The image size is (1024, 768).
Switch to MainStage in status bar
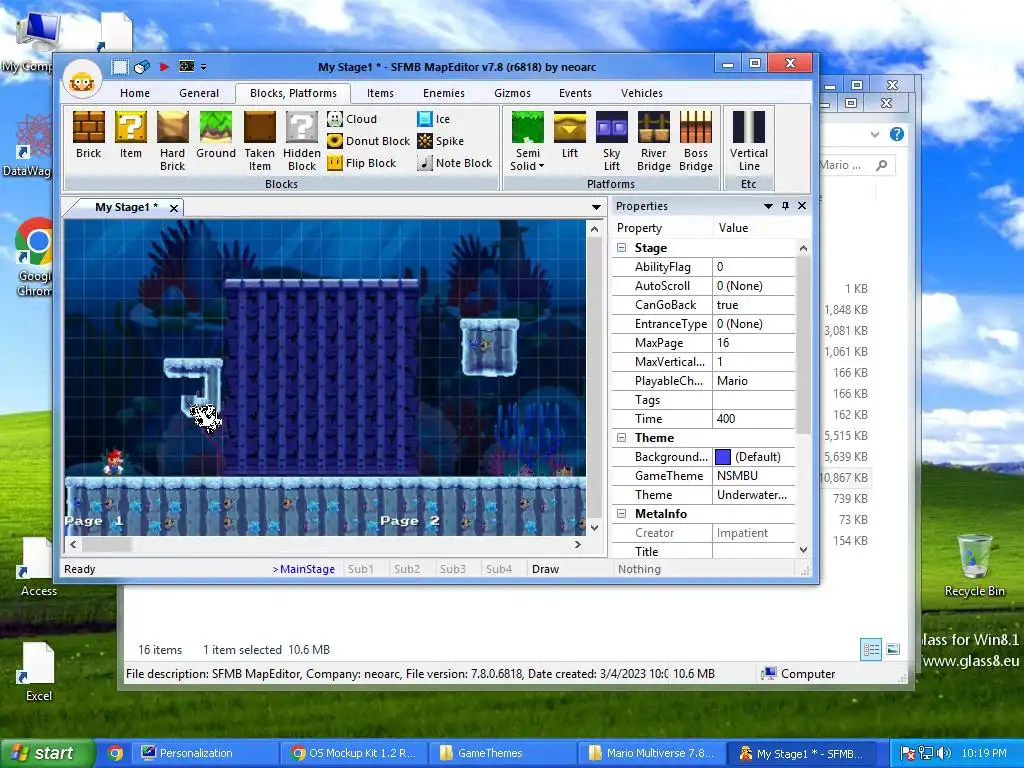click(304, 569)
